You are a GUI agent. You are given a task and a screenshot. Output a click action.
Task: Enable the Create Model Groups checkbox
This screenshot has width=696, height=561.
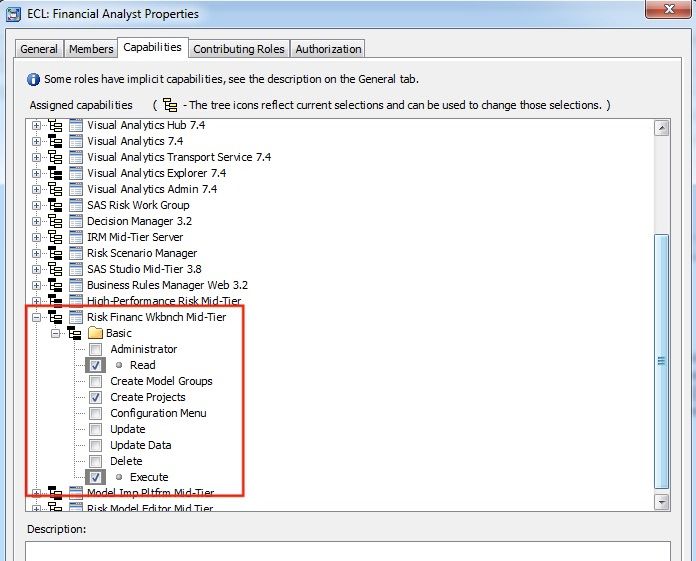pyautogui.click(x=95, y=382)
